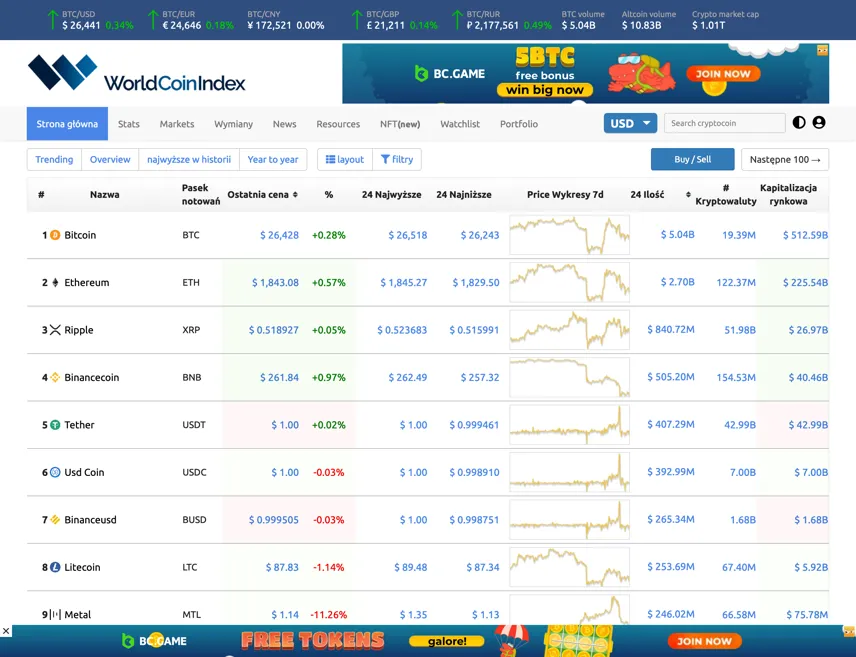Close the bottom BC.GAME ad banner
Screen dimensions: 856x657
[x=5, y=631]
